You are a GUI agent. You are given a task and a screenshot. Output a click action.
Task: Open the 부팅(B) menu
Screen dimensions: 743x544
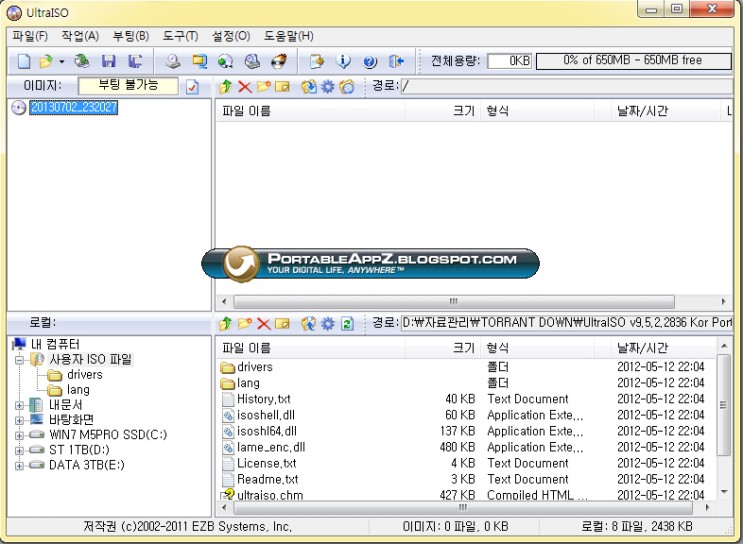131,36
